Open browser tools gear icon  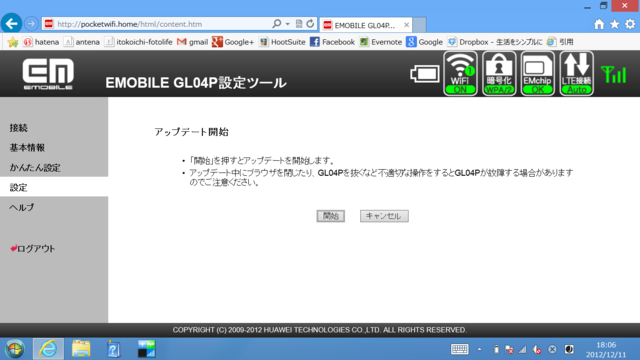[x=630, y=24]
